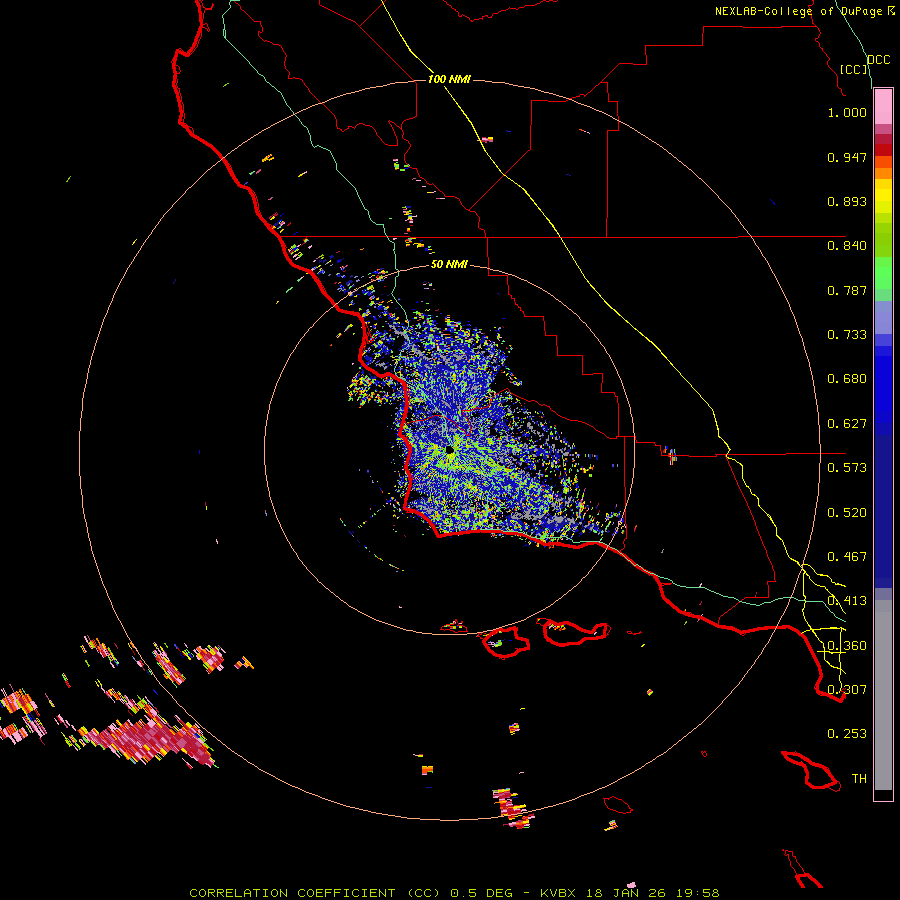Click the 100 NMI range ring label
The image size is (900, 900).
(449, 79)
